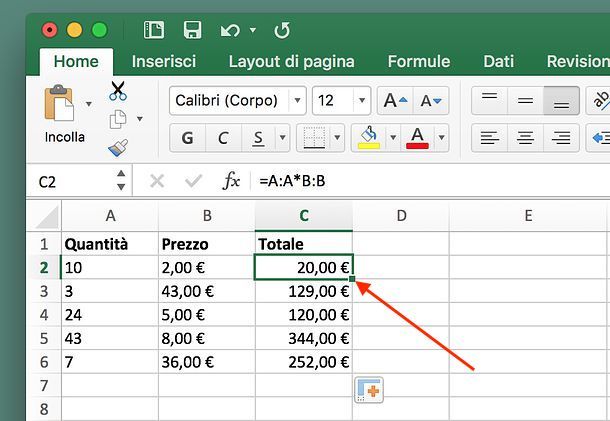Toggle top vertical alignment
Viewport: 610px width, 421px height.
489,101
